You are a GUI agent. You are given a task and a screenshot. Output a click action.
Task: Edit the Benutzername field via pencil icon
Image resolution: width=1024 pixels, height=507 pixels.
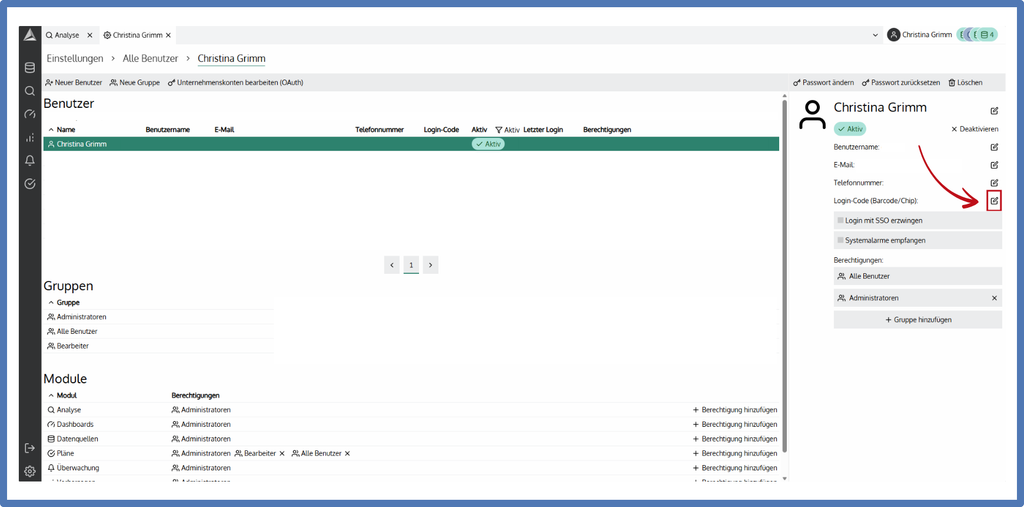(995, 147)
